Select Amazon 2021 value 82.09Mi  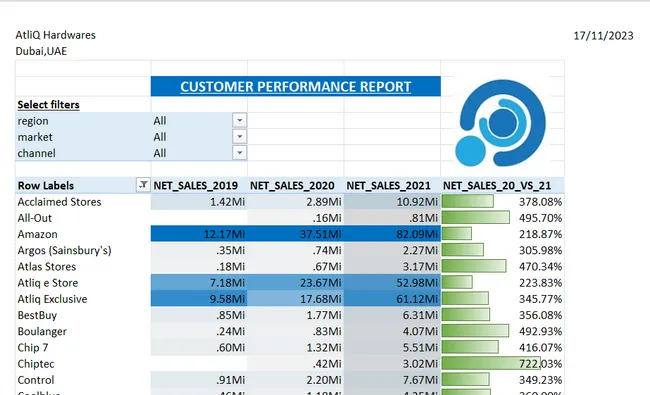point(392,234)
